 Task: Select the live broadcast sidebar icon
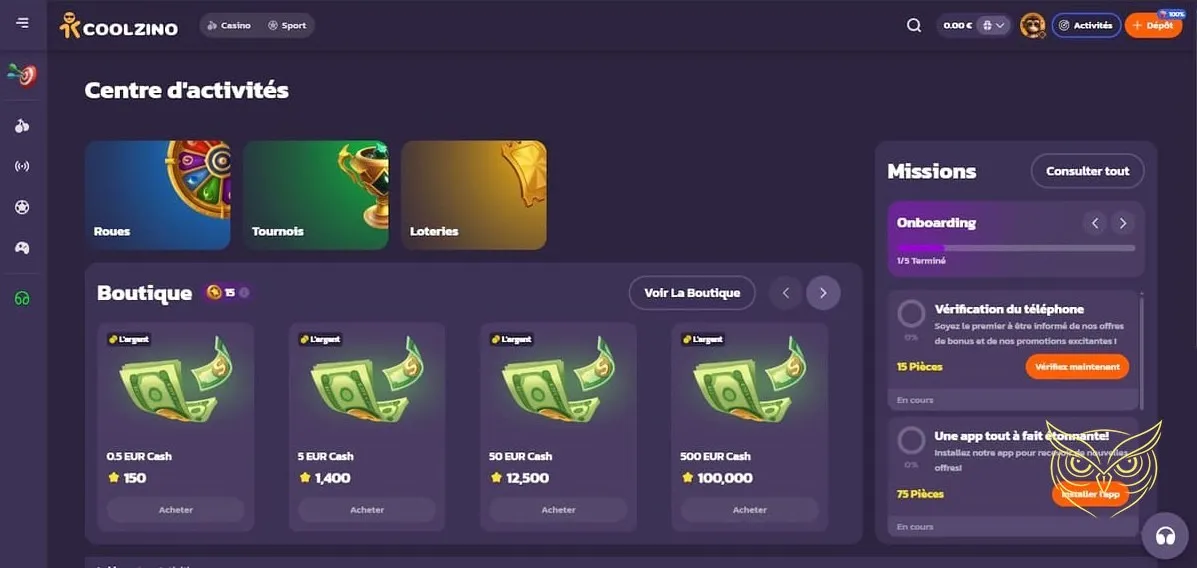coord(22,166)
